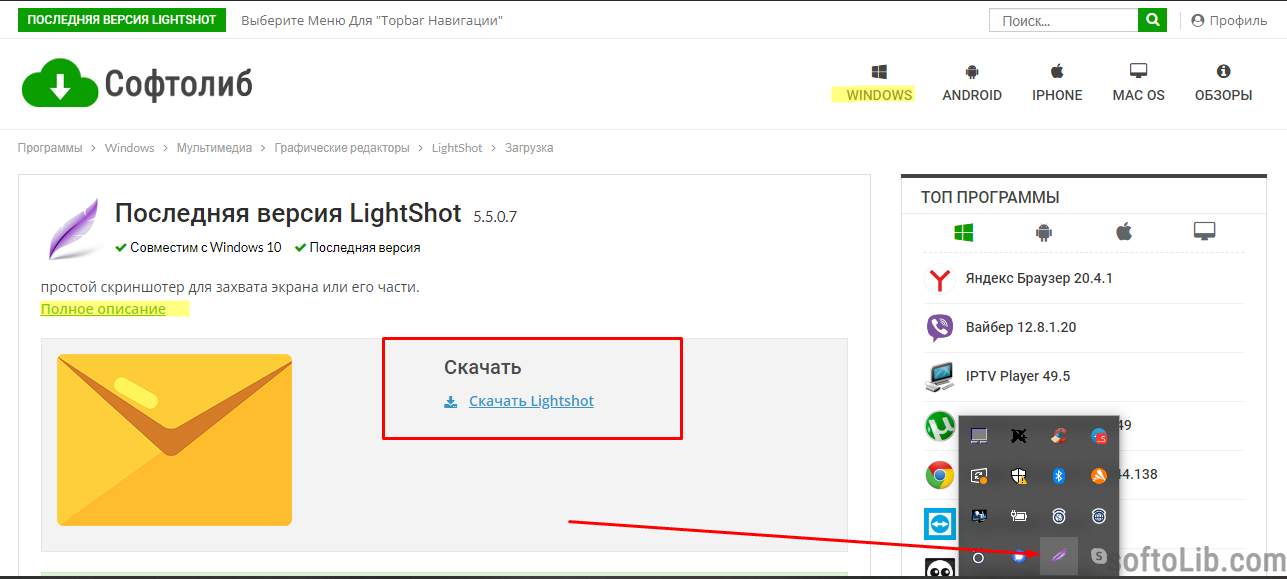The width and height of the screenshot is (1287, 579).
Task: Click the green ПОСЛЕДНЯЯ ВЕРСИЯ LIGHTSHOT button
Action: tap(122, 20)
